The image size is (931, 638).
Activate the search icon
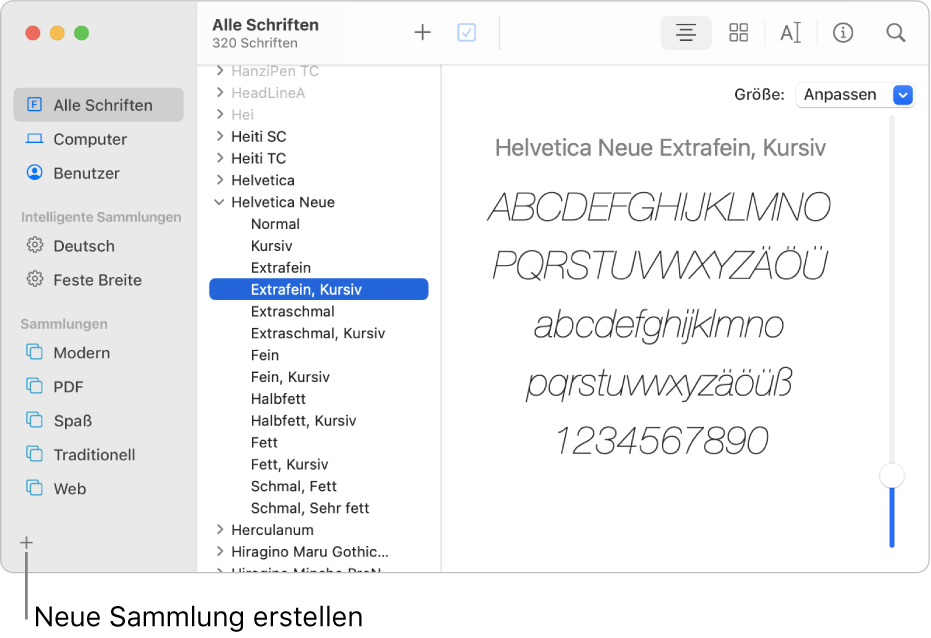[x=895, y=32]
